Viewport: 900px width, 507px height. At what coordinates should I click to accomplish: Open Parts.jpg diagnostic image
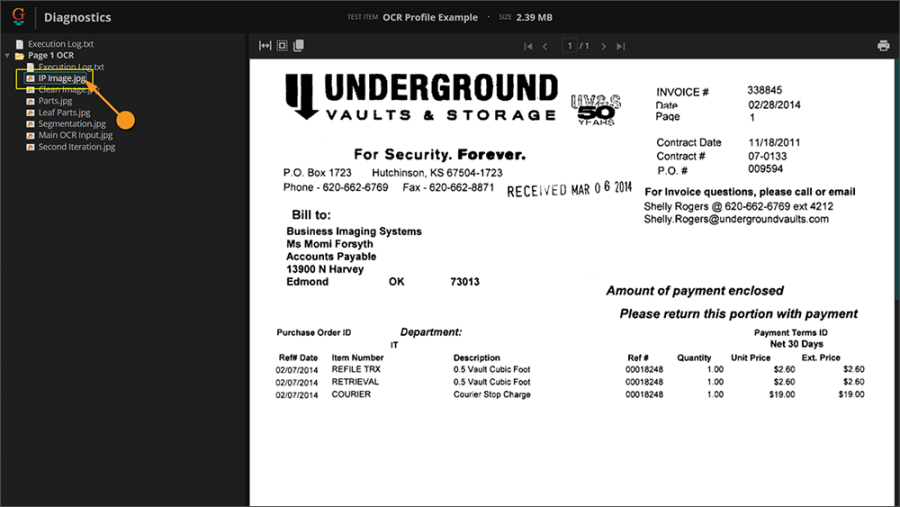pyautogui.click(x=55, y=101)
